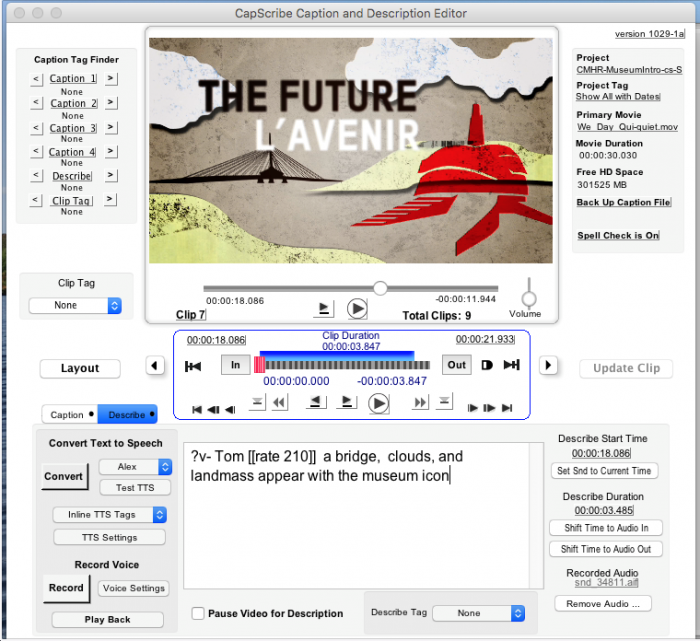The height and width of the screenshot is (641, 700).
Task: Click the striped clip scrubber bar
Action: [x=342, y=365]
